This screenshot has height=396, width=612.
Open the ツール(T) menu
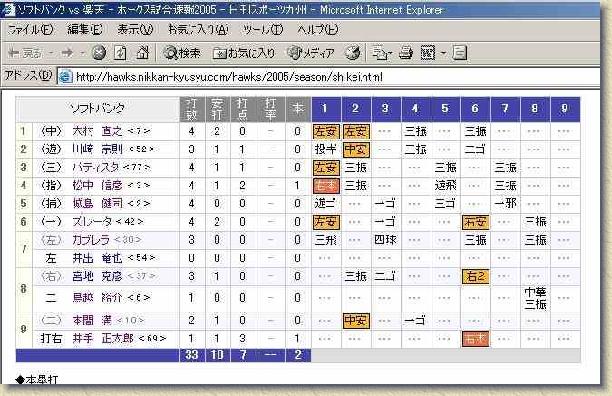click(263, 29)
